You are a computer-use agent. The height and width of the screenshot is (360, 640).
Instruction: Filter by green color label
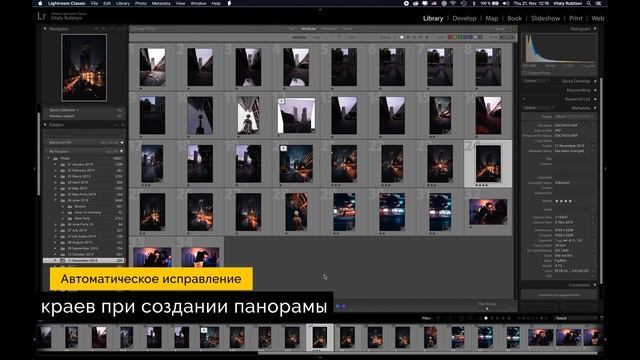click(x=460, y=37)
